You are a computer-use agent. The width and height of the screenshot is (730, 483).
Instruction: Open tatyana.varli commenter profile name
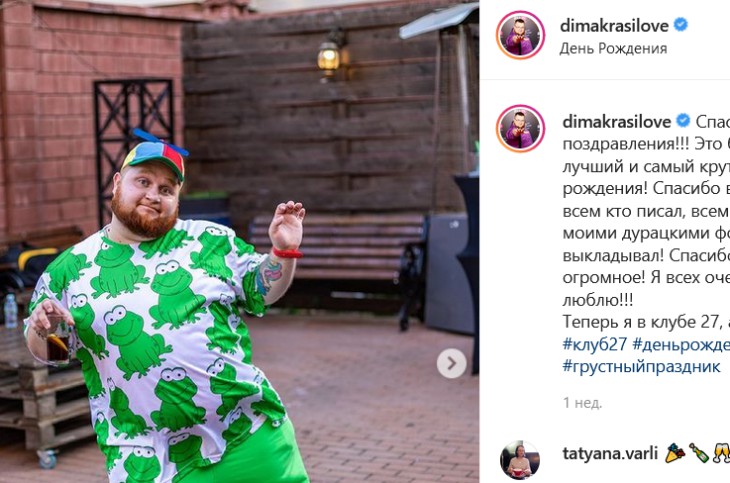click(x=610, y=453)
